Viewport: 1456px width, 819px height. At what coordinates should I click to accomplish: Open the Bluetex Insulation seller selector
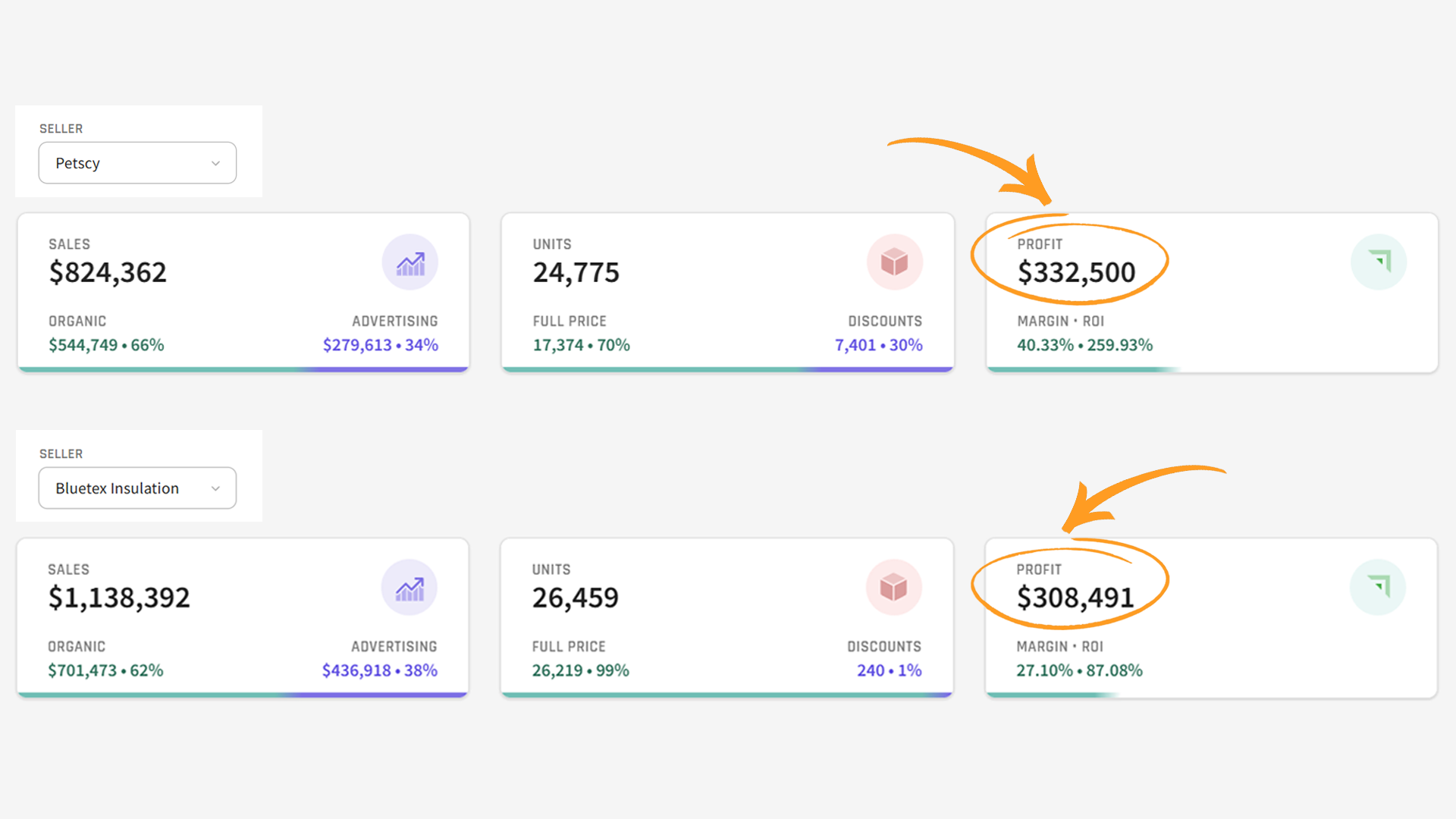[136, 488]
